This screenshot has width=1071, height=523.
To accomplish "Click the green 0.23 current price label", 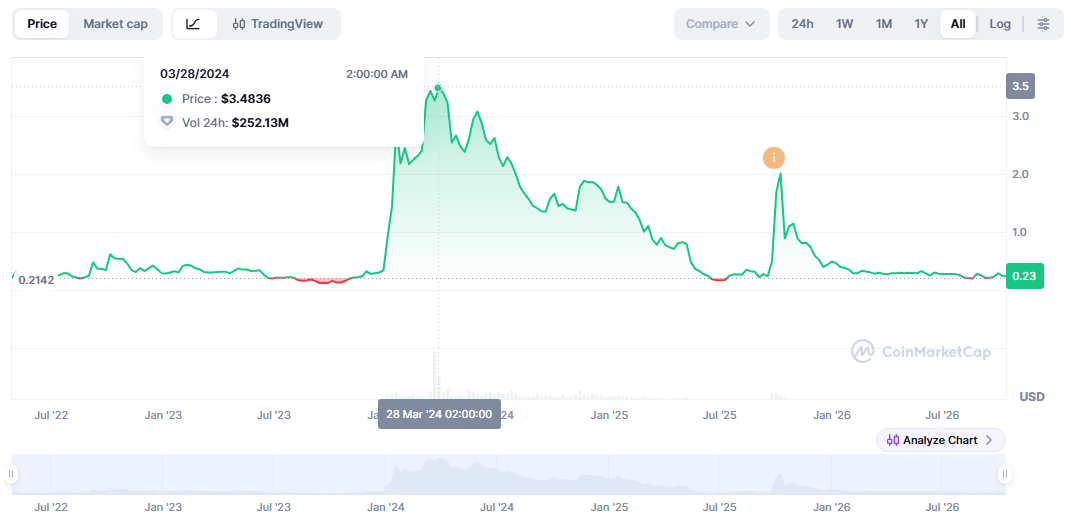I will coord(1025,276).
